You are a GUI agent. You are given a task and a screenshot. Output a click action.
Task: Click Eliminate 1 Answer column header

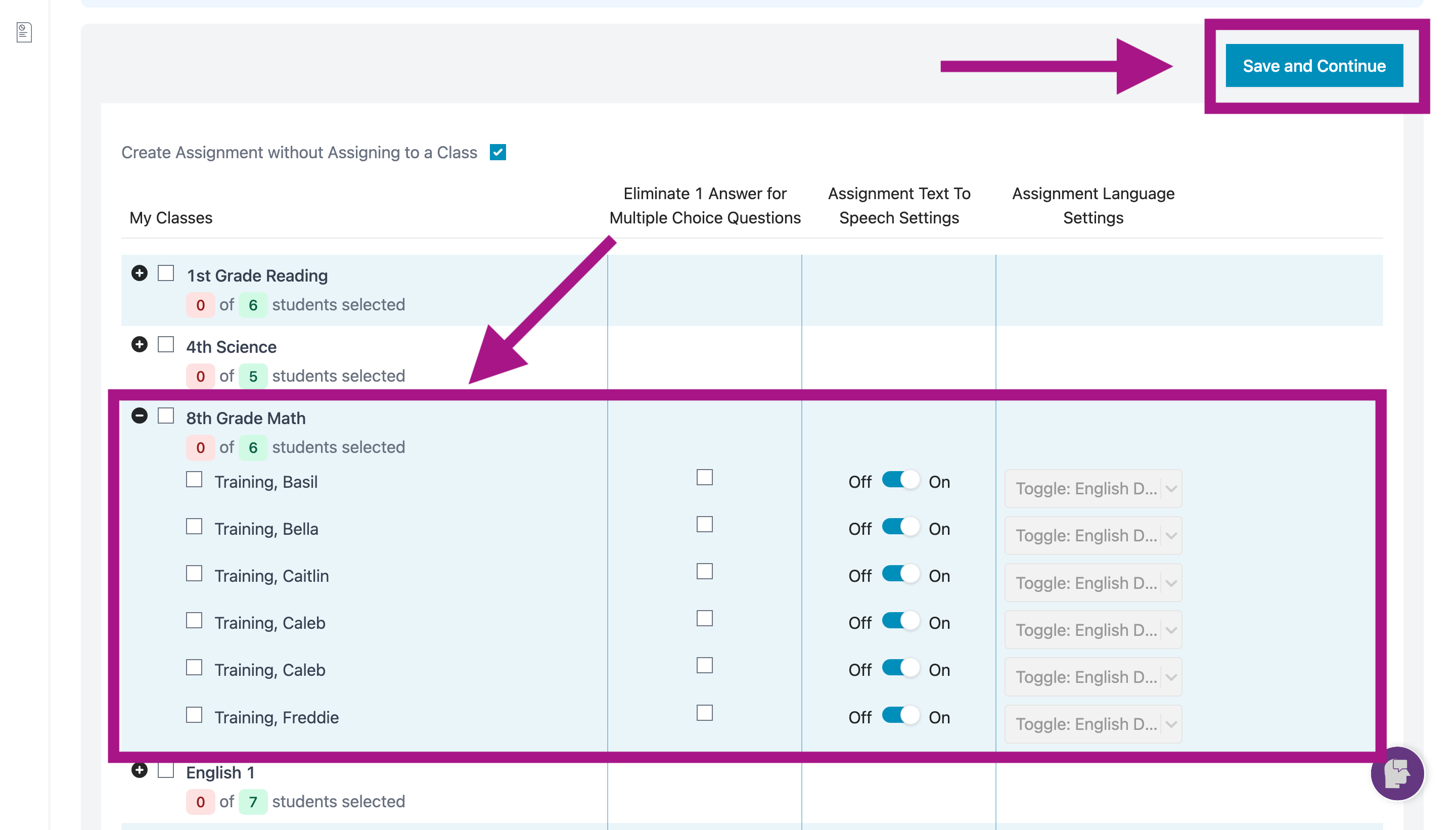point(705,205)
